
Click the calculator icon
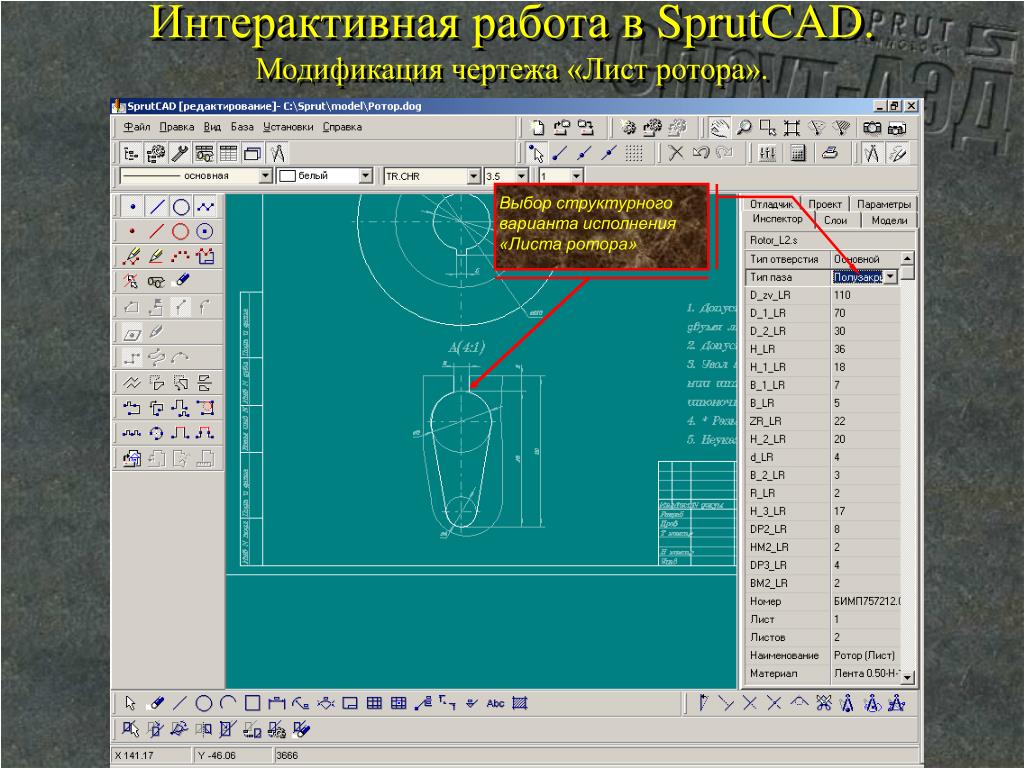pyautogui.click(x=797, y=153)
